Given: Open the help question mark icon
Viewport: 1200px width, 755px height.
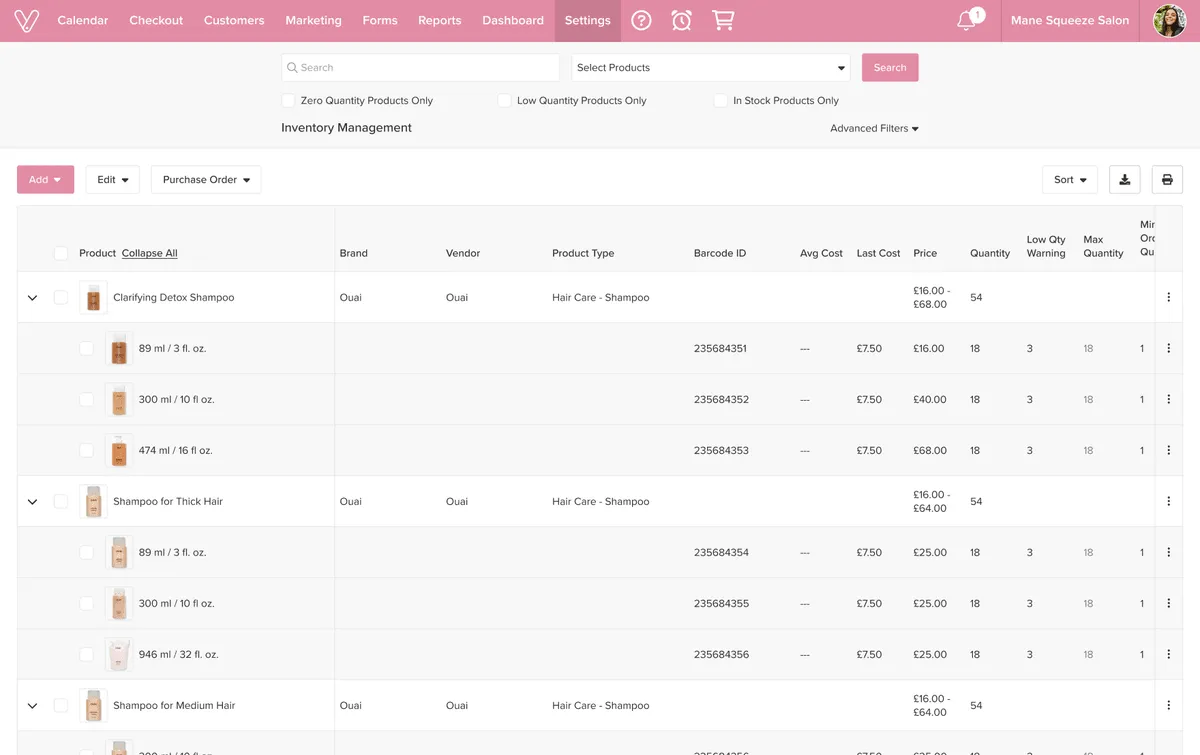Looking at the screenshot, I should pos(641,21).
